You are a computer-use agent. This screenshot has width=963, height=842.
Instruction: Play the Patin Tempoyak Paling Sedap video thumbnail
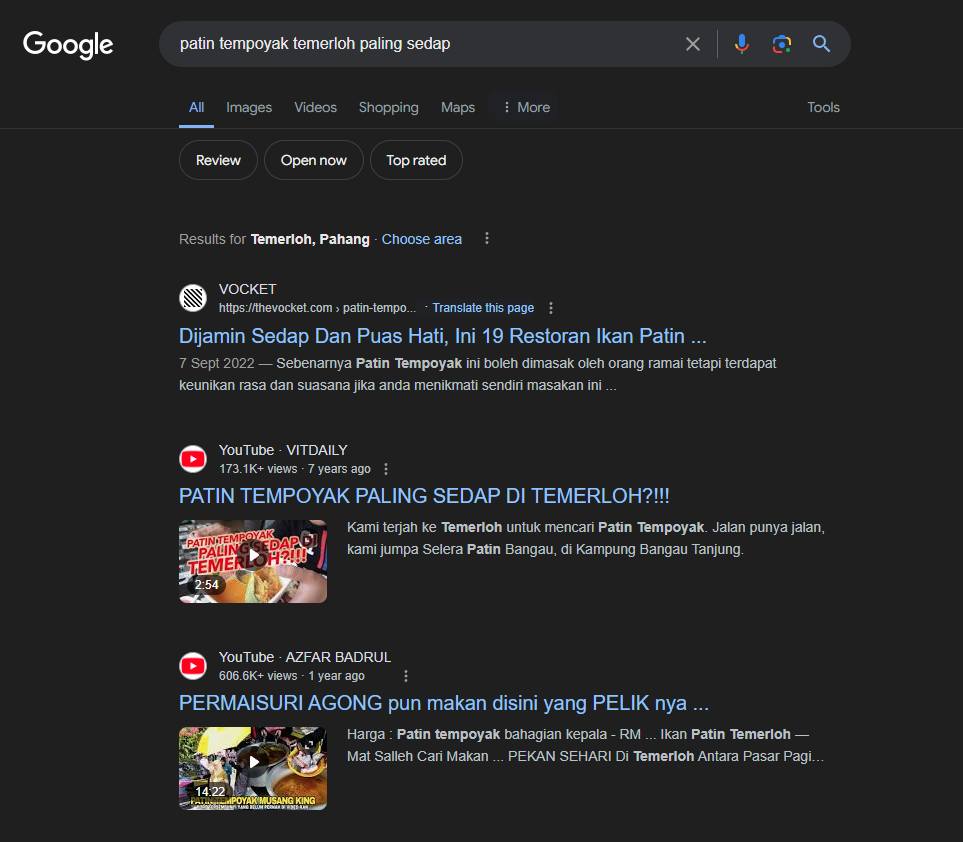click(253, 561)
